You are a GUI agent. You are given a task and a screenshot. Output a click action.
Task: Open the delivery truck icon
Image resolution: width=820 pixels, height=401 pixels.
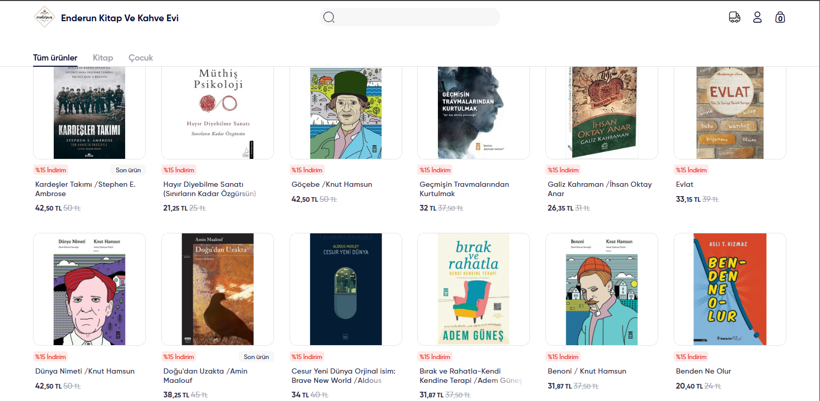734,17
